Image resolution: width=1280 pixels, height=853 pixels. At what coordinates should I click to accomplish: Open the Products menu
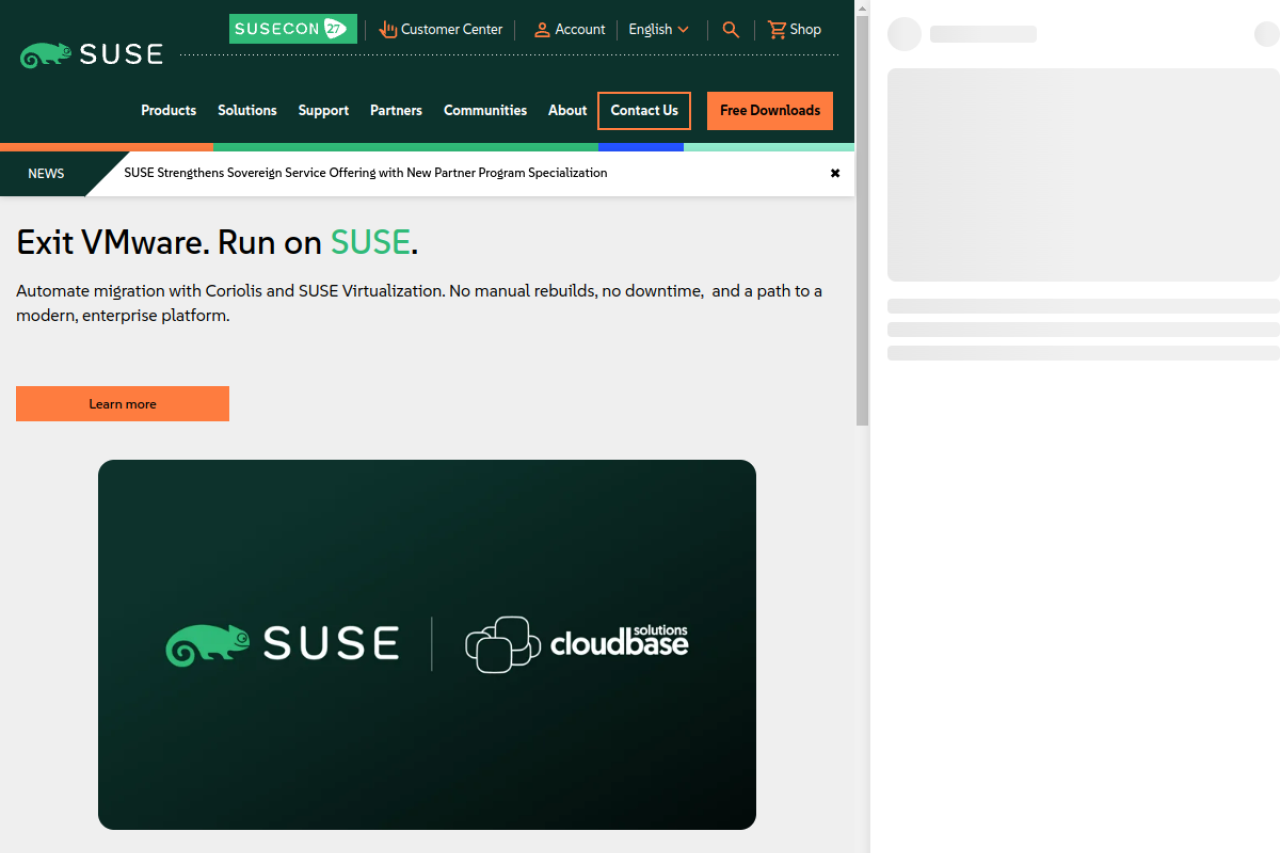[169, 111]
